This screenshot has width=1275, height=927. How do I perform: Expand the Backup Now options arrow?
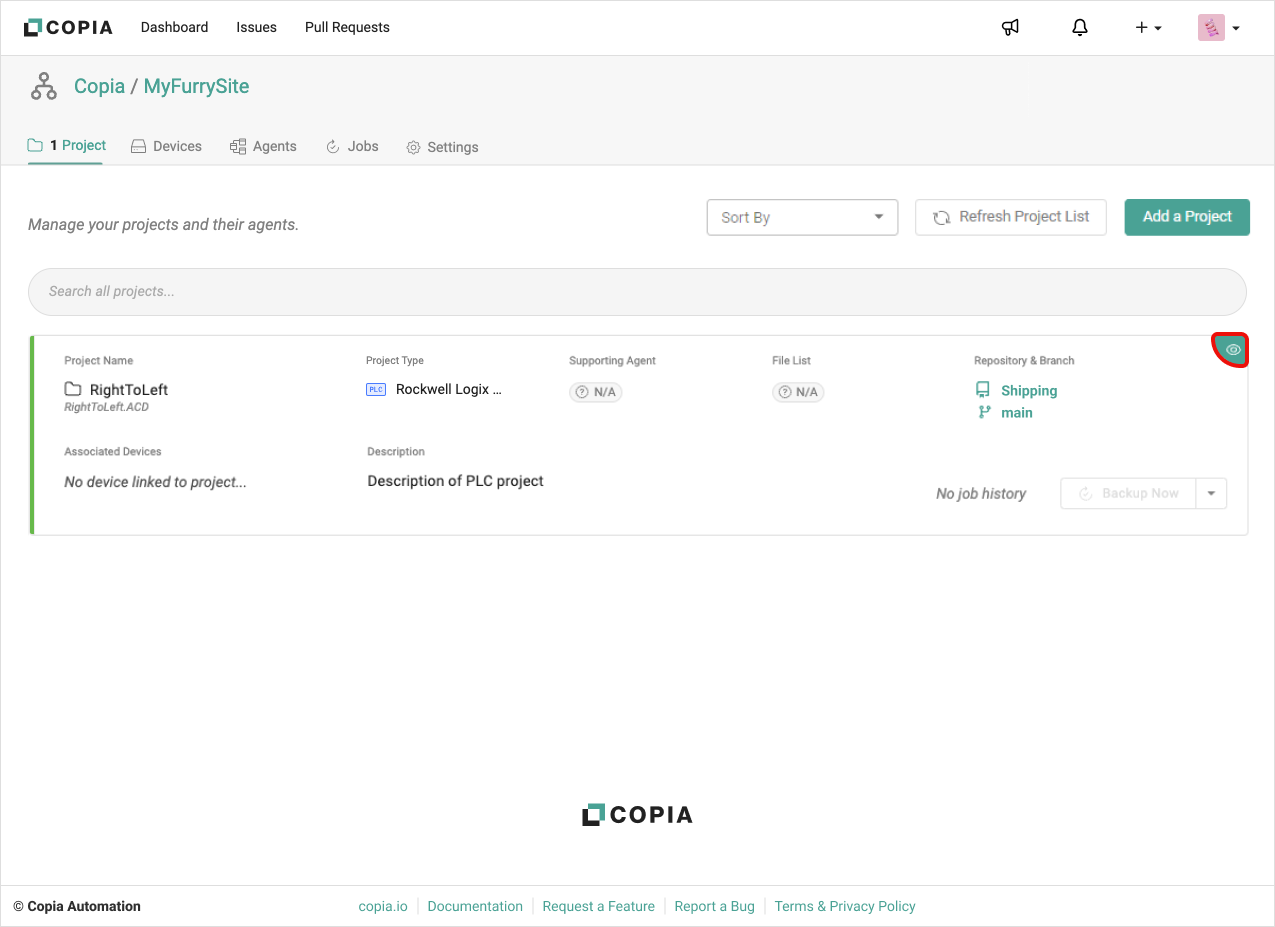(x=1212, y=493)
